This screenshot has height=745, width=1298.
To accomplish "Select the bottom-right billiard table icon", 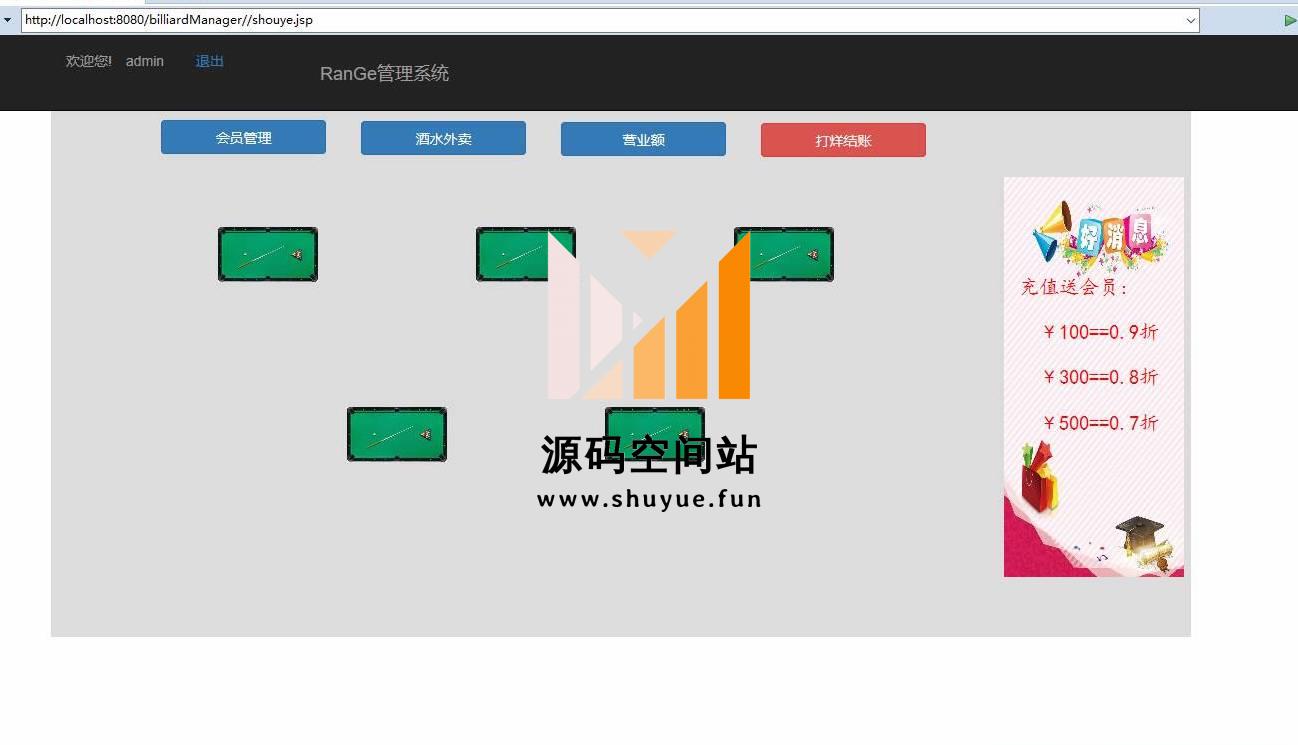I will [655, 434].
